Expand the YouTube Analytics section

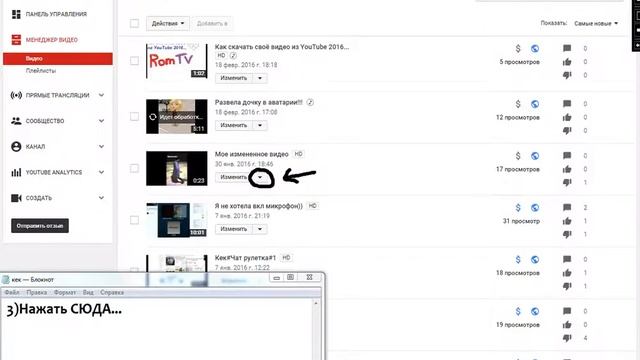coord(101,172)
